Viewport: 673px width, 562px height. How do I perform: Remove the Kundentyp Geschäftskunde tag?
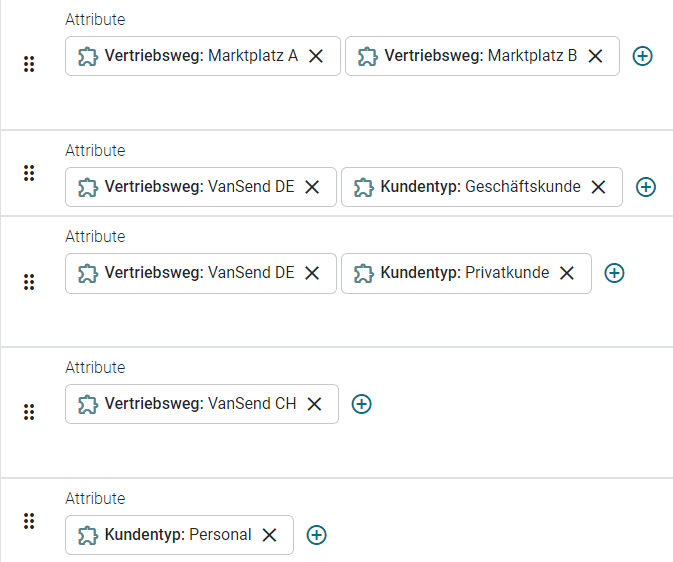[x=599, y=187]
